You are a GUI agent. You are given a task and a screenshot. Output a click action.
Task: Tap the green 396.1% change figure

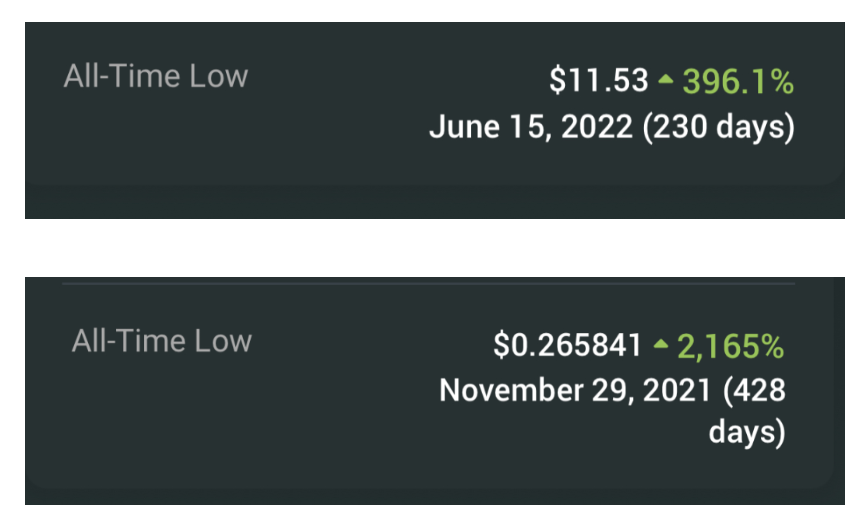coord(738,81)
